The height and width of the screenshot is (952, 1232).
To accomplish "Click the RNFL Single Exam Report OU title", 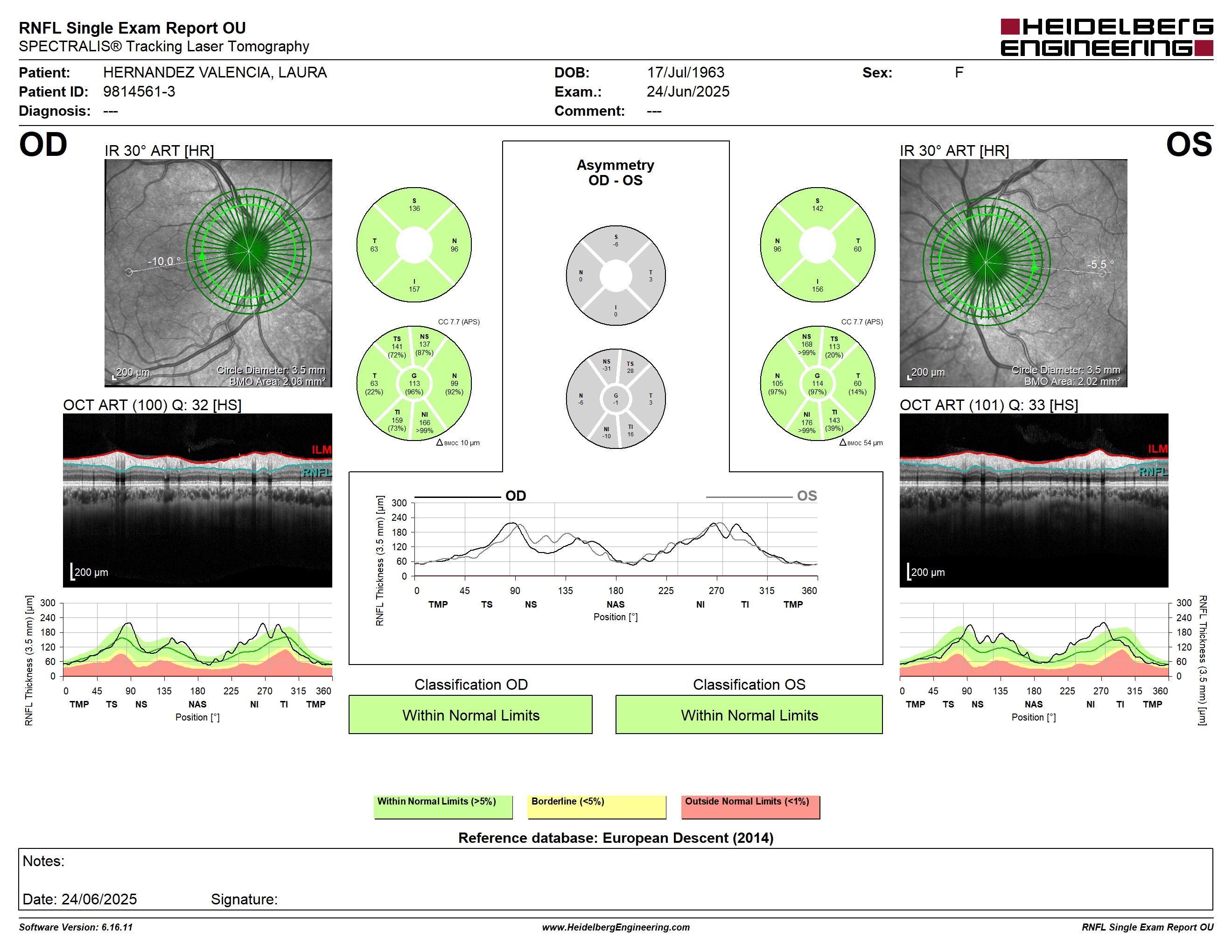I will pos(132,28).
